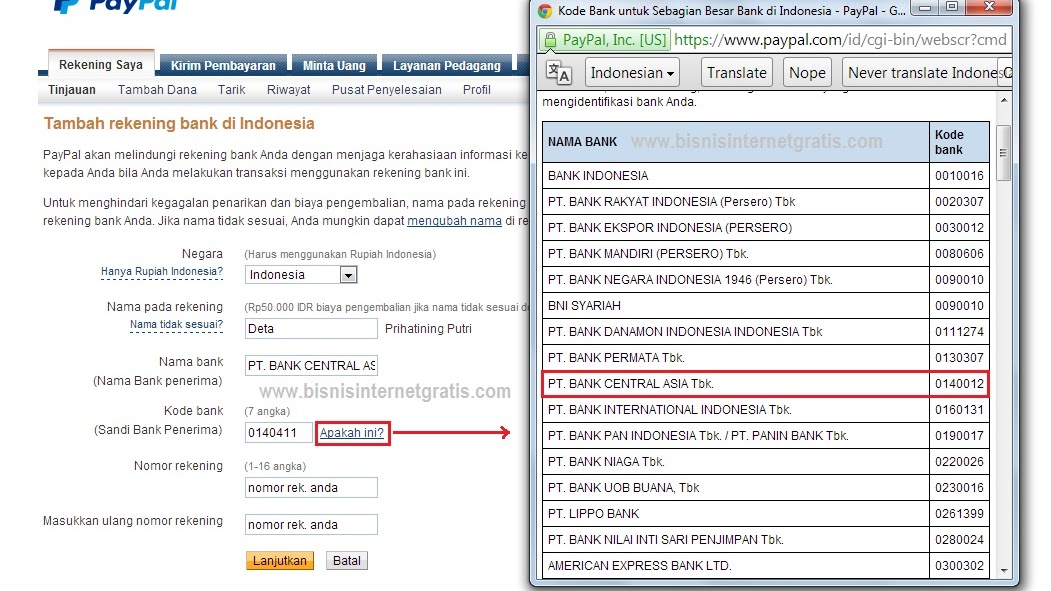Click the Apakah ini? link
This screenshot has width=1051, height=591.
click(352, 433)
